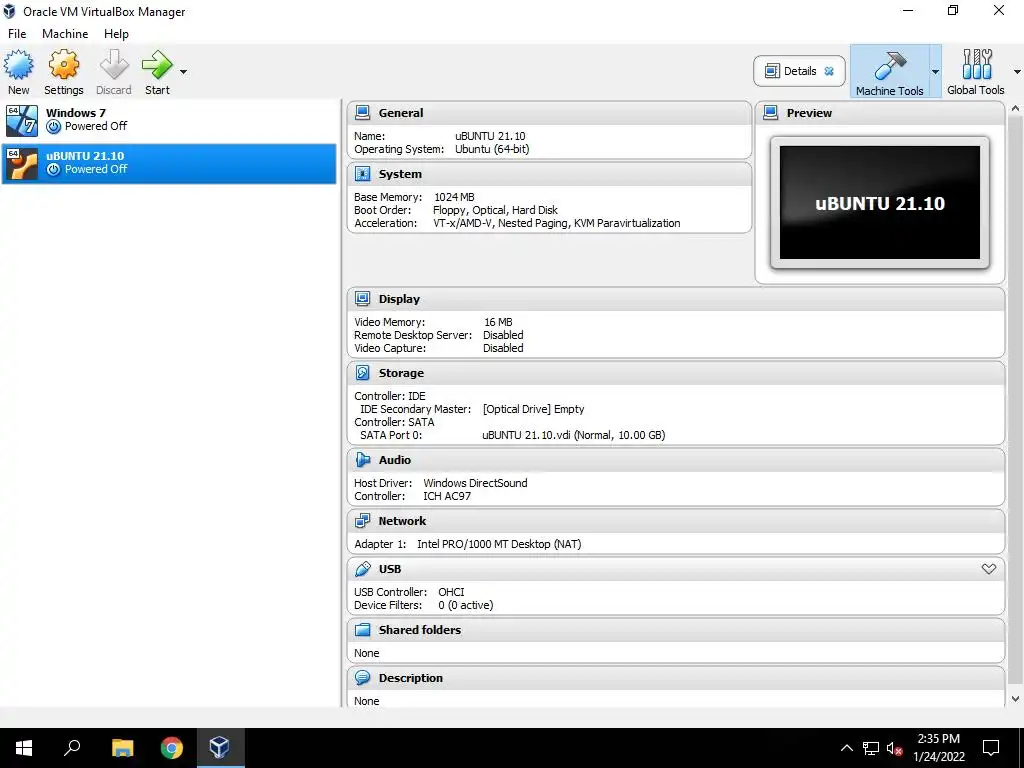Click the Description section speech-bubble icon
This screenshot has width=1024, height=768.
click(x=362, y=678)
